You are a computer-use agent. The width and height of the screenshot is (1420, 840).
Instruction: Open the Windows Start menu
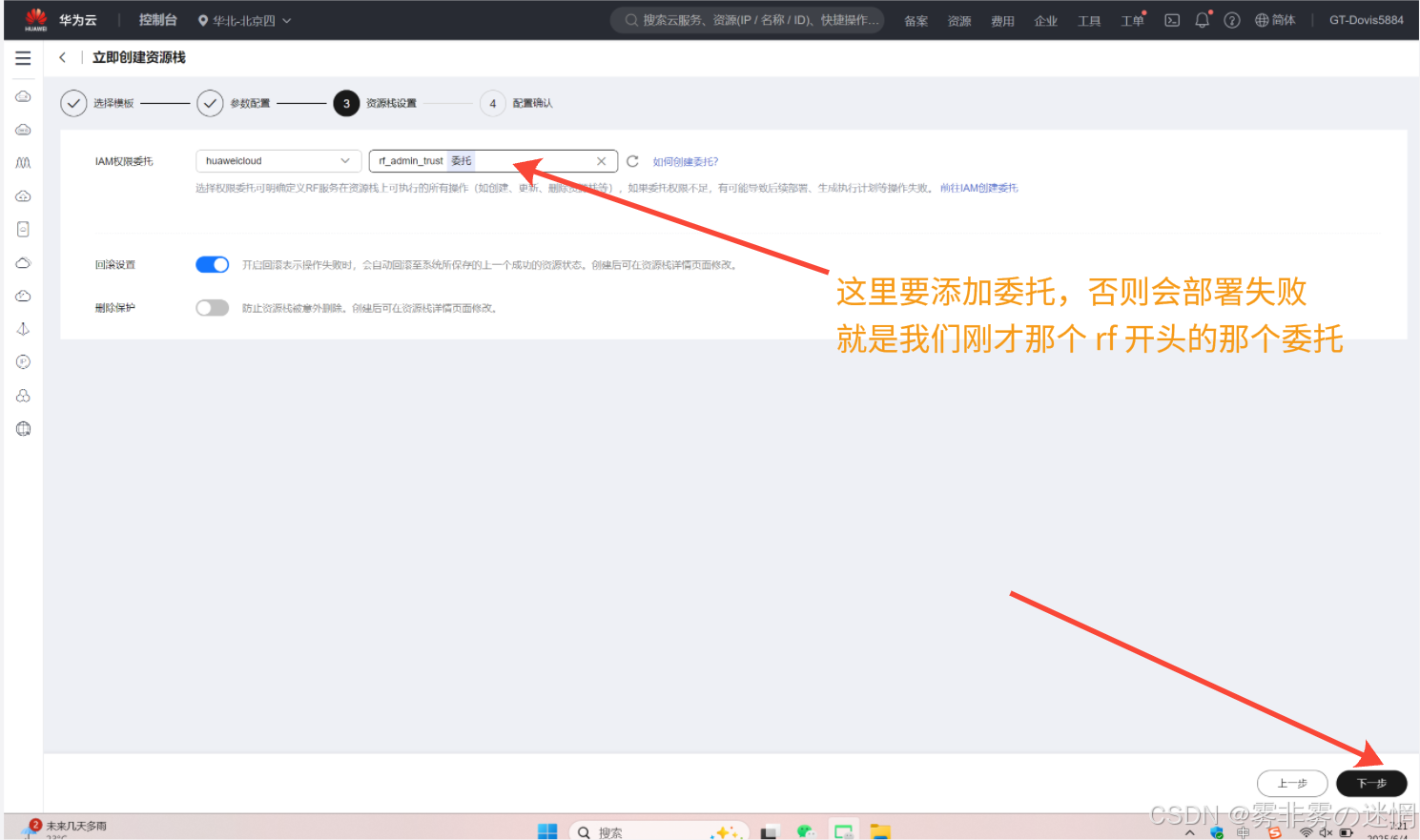pyautogui.click(x=547, y=831)
